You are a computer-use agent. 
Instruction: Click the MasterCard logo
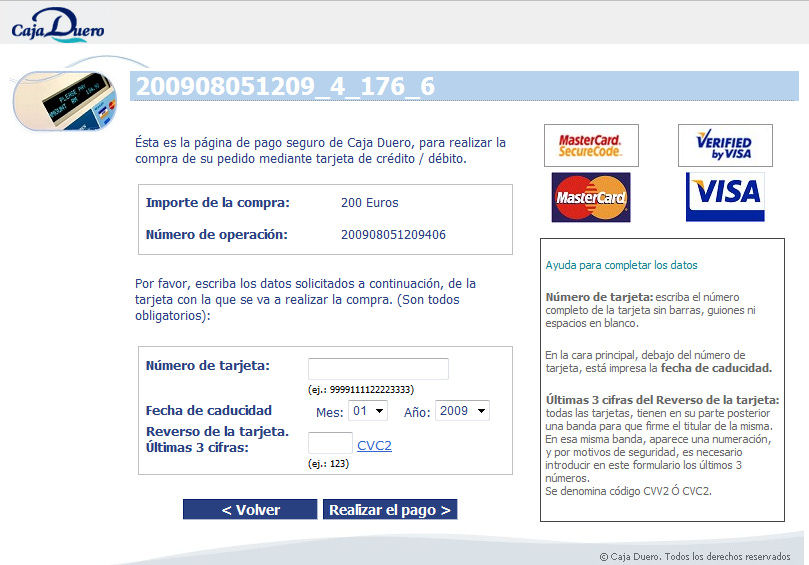click(591, 197)
